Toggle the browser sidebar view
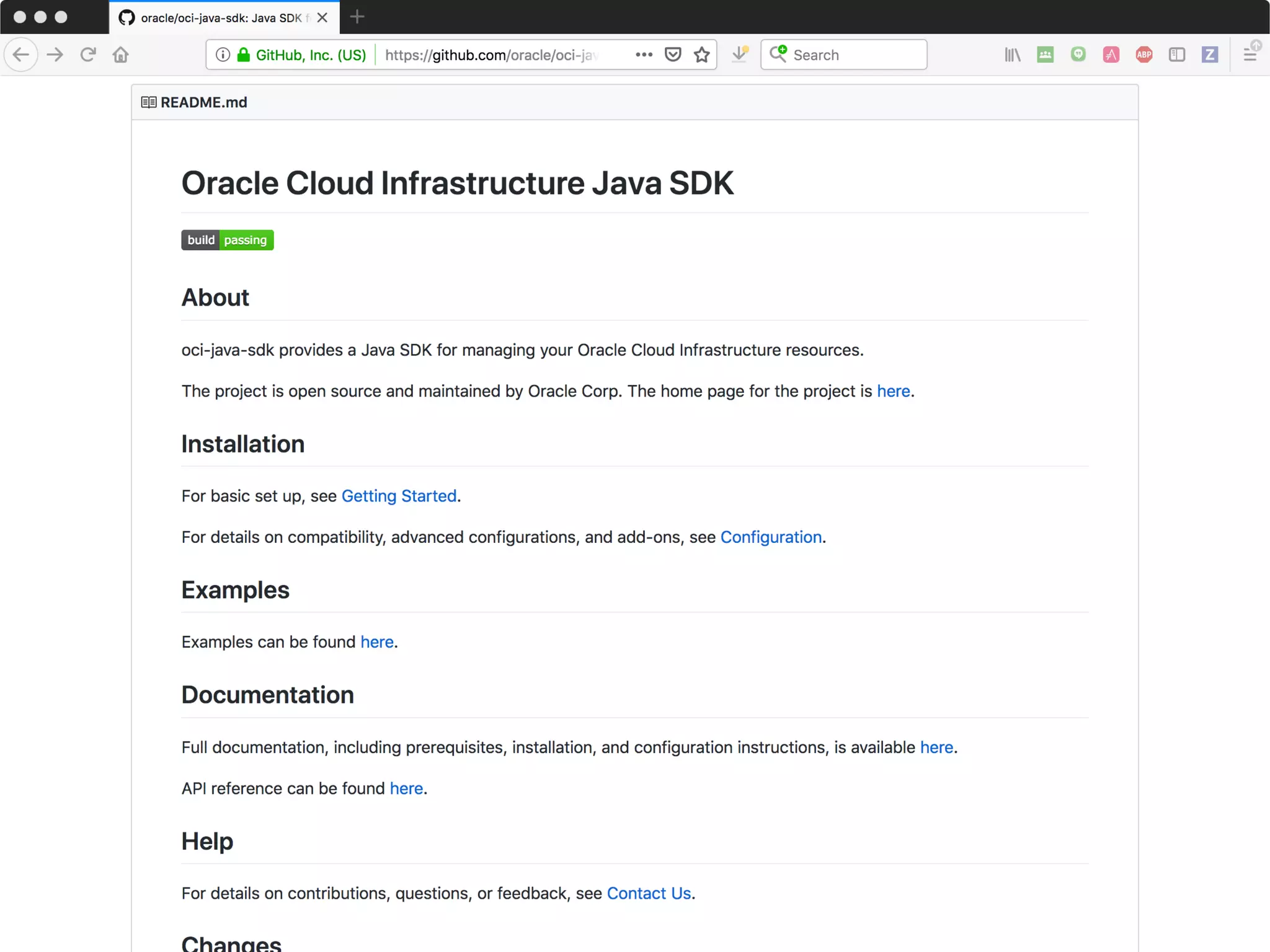The height and width of the screenshot is (952, 1270). coord(1176,55)
